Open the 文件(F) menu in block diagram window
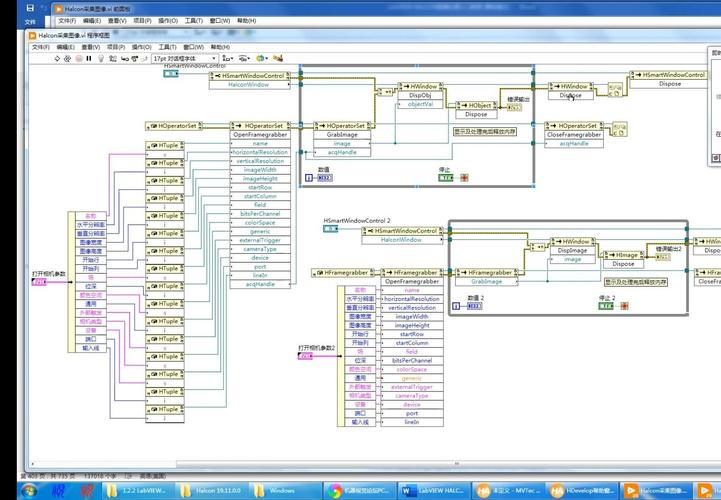The image size is (721, 500). point(40,46)
